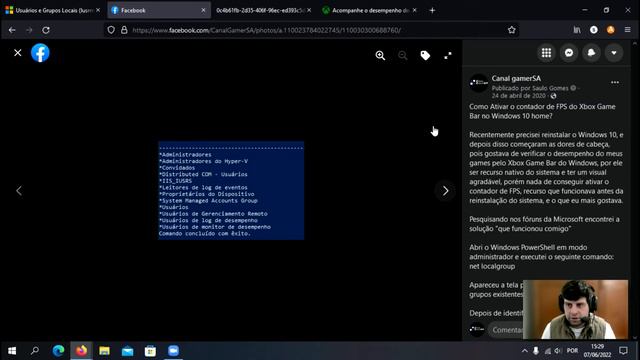640x360 pixels.
Task: Open Firefox hamburger menu
Action: tap(628, 30)
